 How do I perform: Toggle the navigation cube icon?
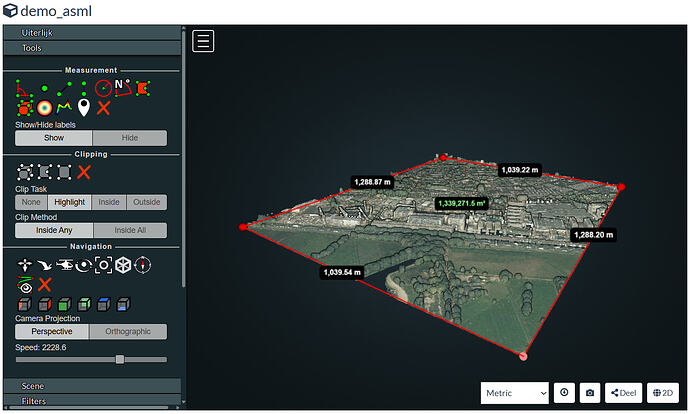click(x=123, y=265)
